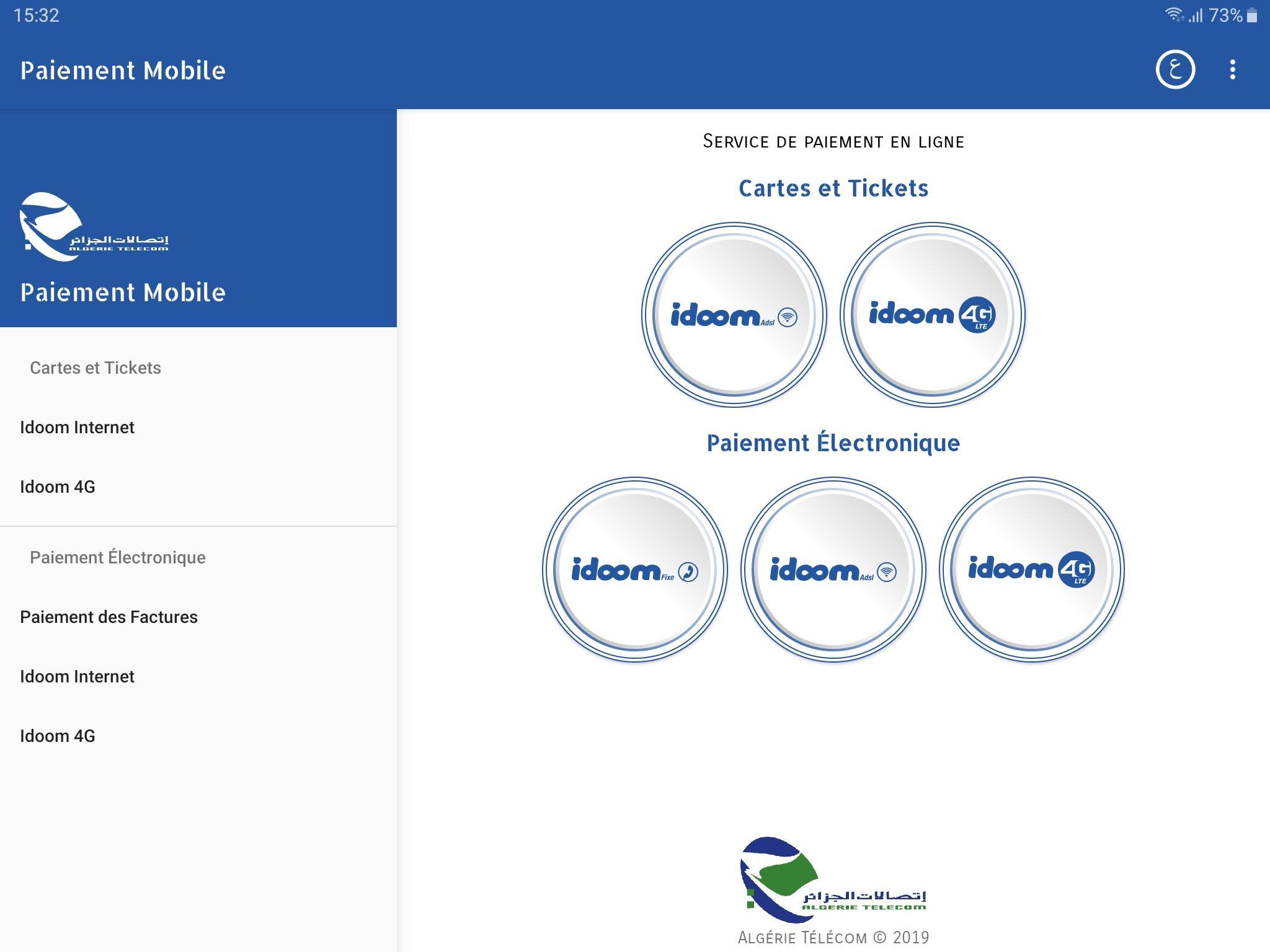Image resolution: width=1270 pixels, height=952 pixels.
Task: Tap idoom 4G LTE under Cartes et Tickets
Action: pyautogui.click(x=933, y=315)
